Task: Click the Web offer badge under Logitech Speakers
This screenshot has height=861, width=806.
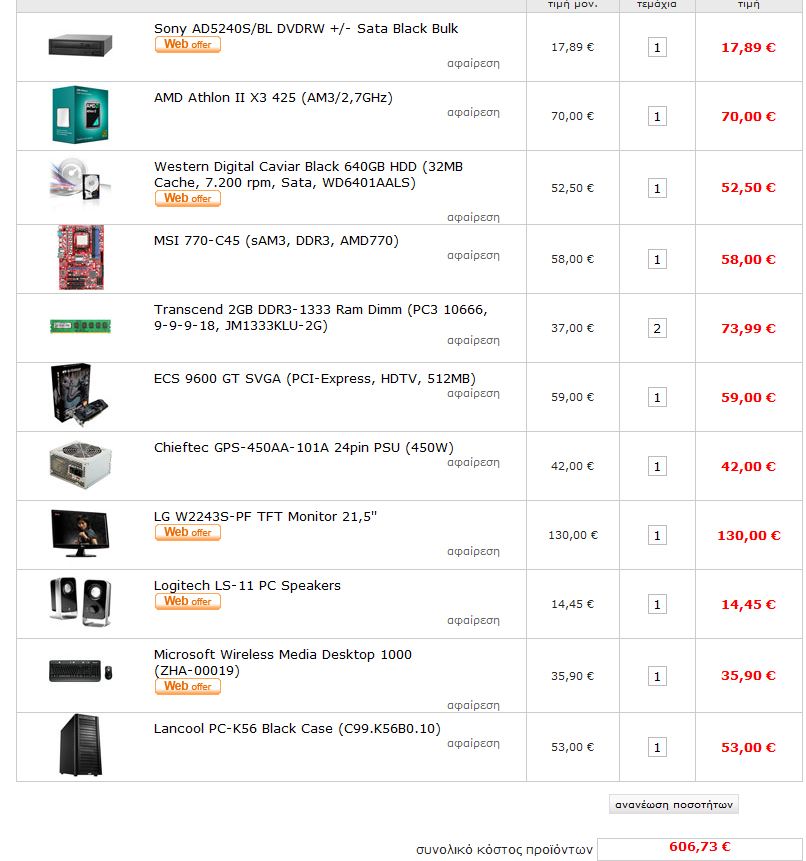Action: [187, 602]
